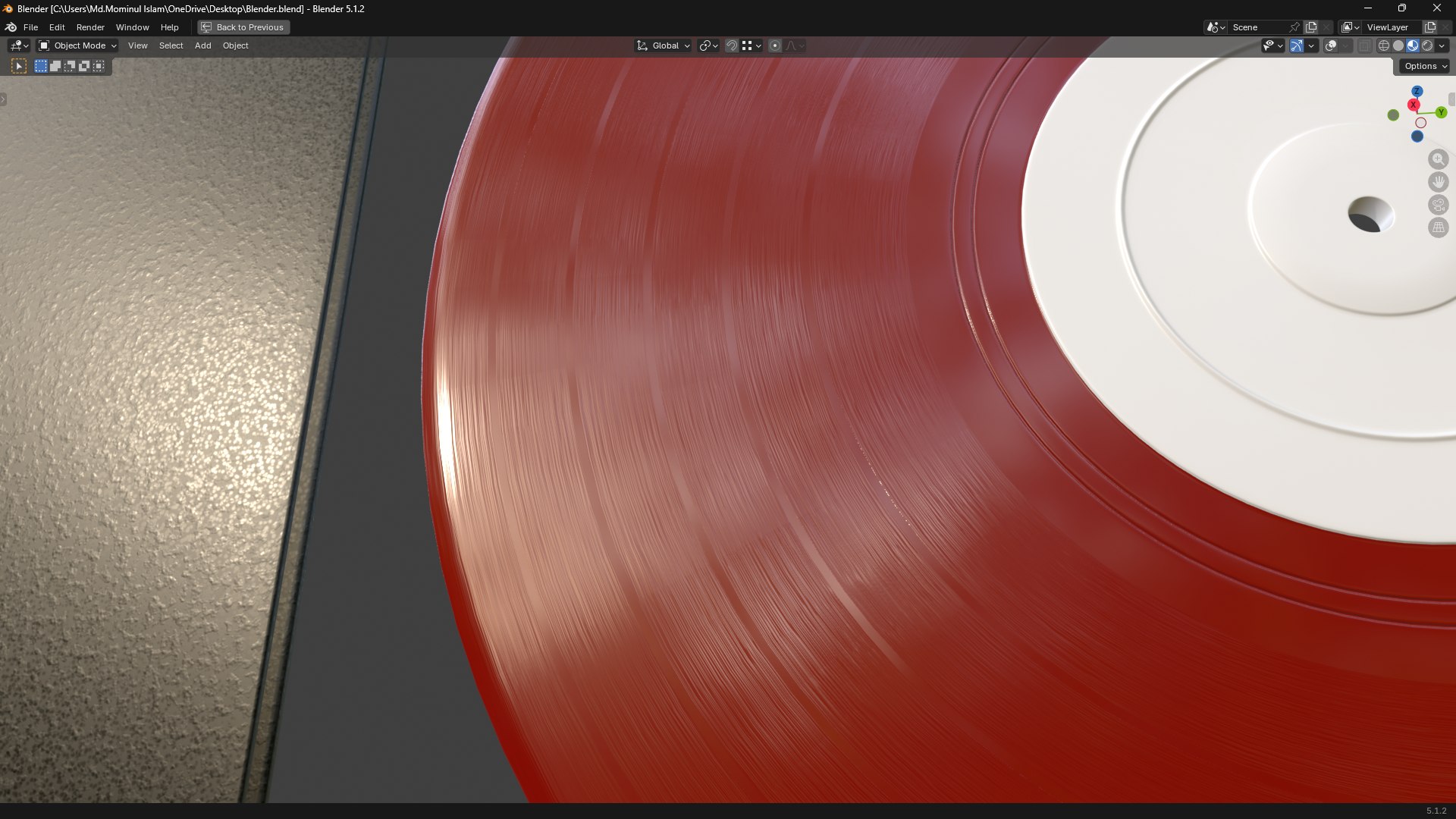Open view layer browse dropdown
The width and height of the screenshot is (1456, 819).
(x=1351, y=27)
